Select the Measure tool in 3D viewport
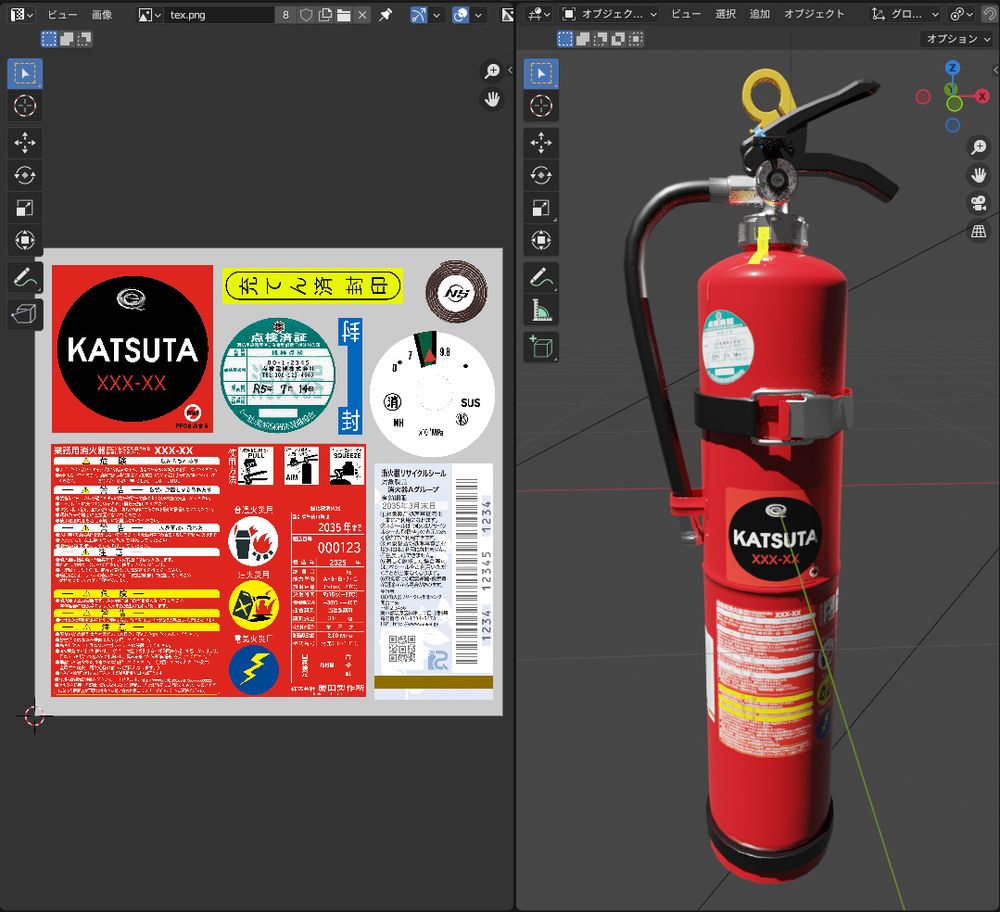The width and height of the screenshot is (1000, 912). (541, 311)
